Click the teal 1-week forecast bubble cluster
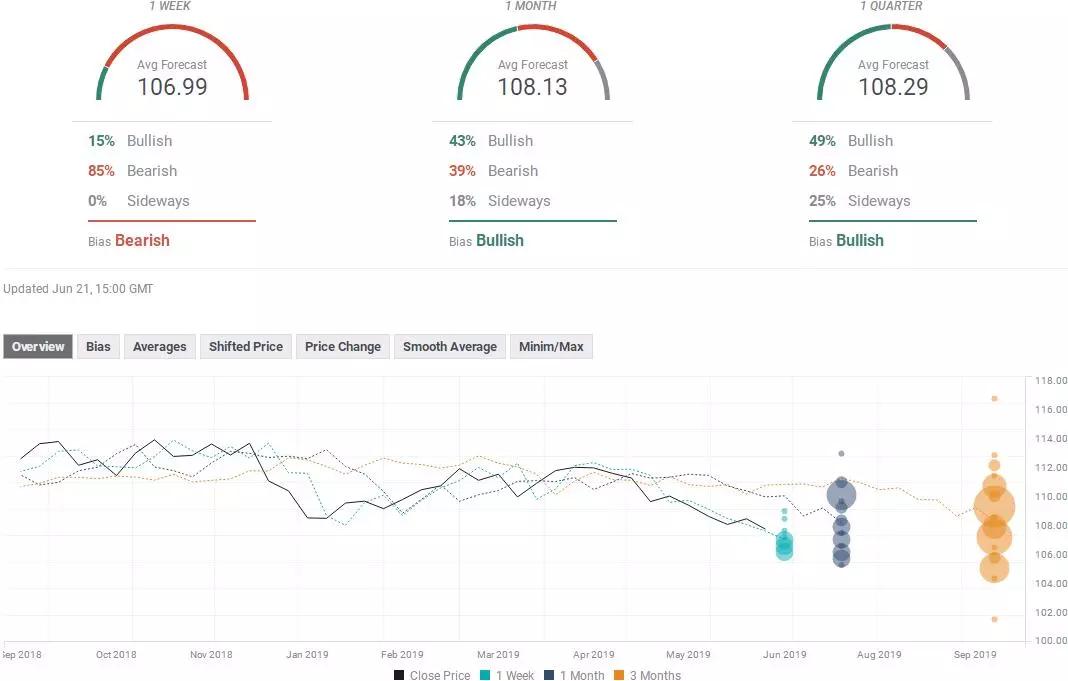 [x=785, y=545]
